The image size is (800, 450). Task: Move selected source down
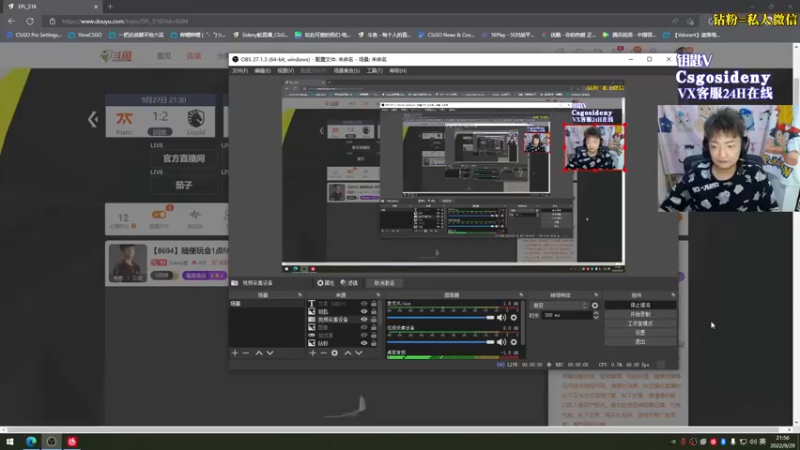point(359,353)
